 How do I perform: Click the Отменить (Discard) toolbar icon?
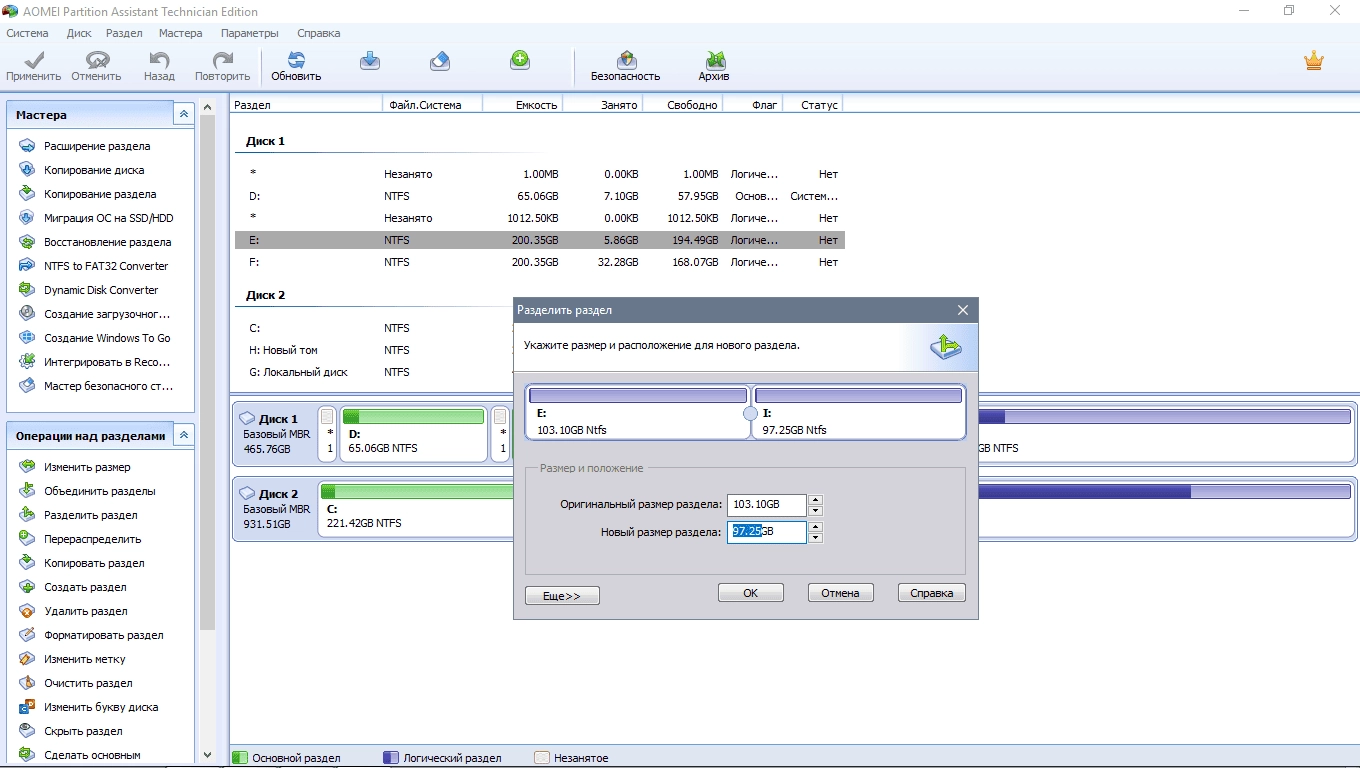point(96,66)
